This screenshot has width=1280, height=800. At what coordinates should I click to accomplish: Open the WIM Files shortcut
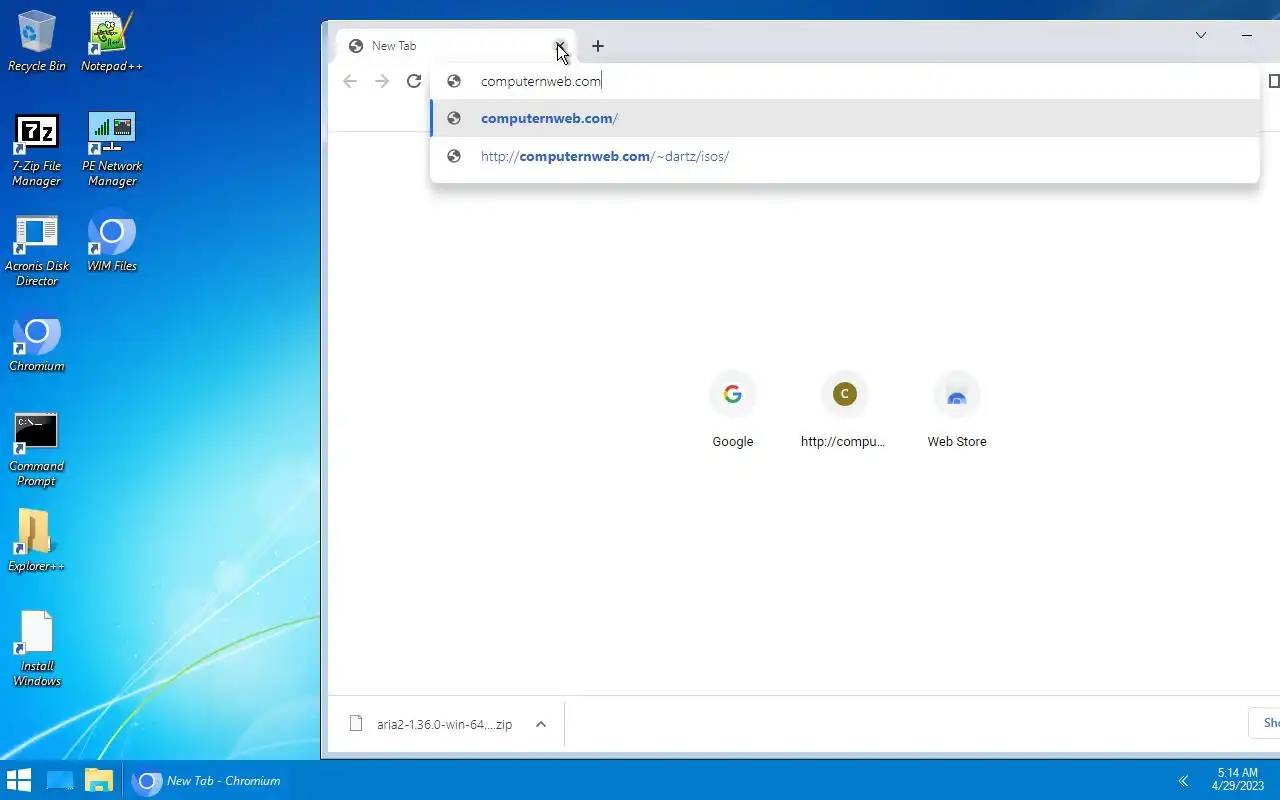coord(112,241)
